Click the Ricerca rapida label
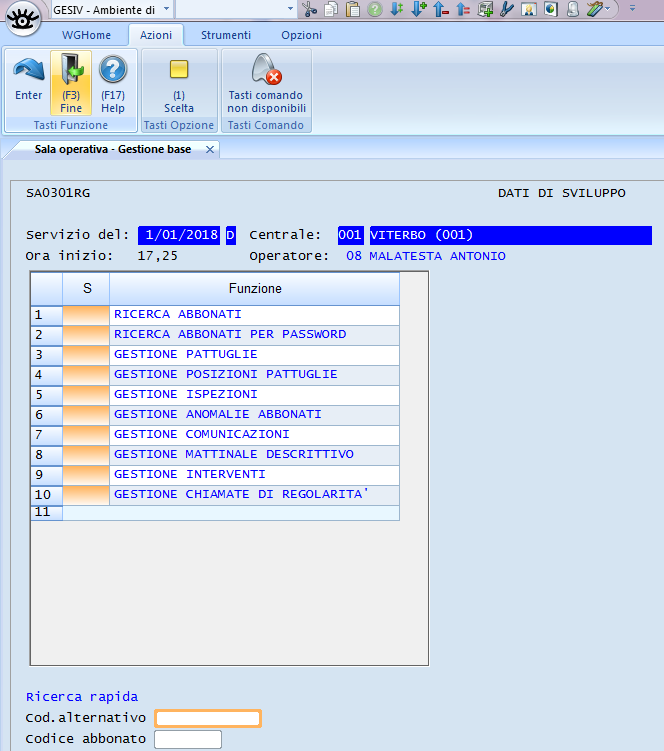Viewport: 664px width, 751px height. pos(82,697)
